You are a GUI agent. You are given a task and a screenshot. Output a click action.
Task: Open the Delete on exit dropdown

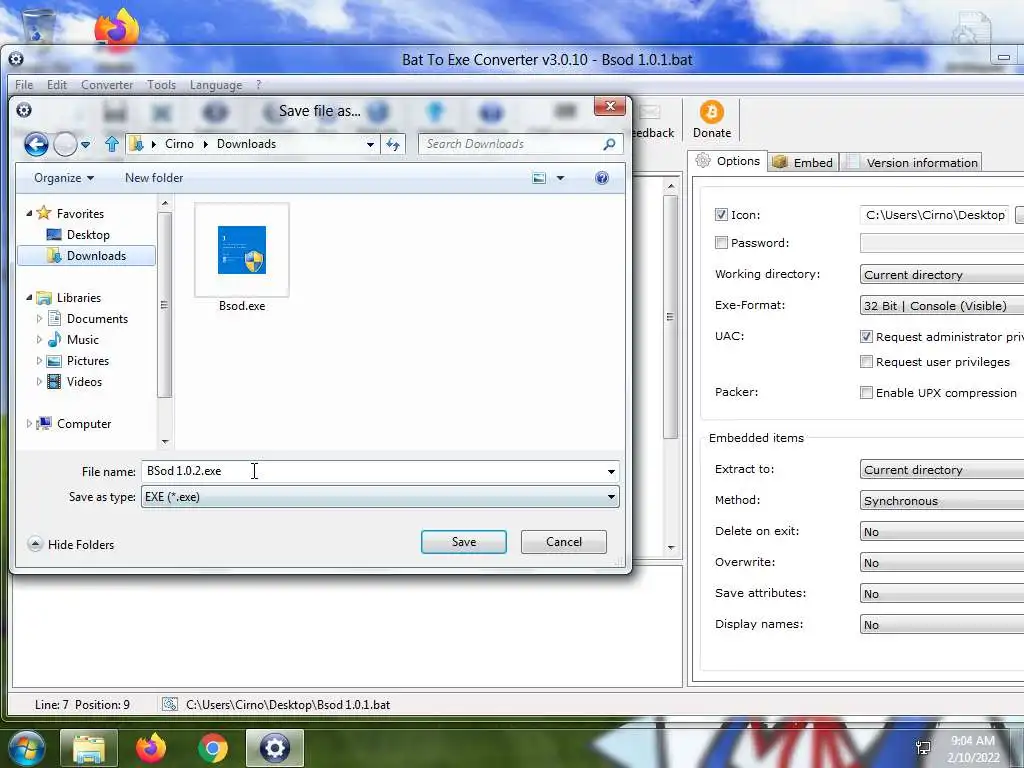942,532
